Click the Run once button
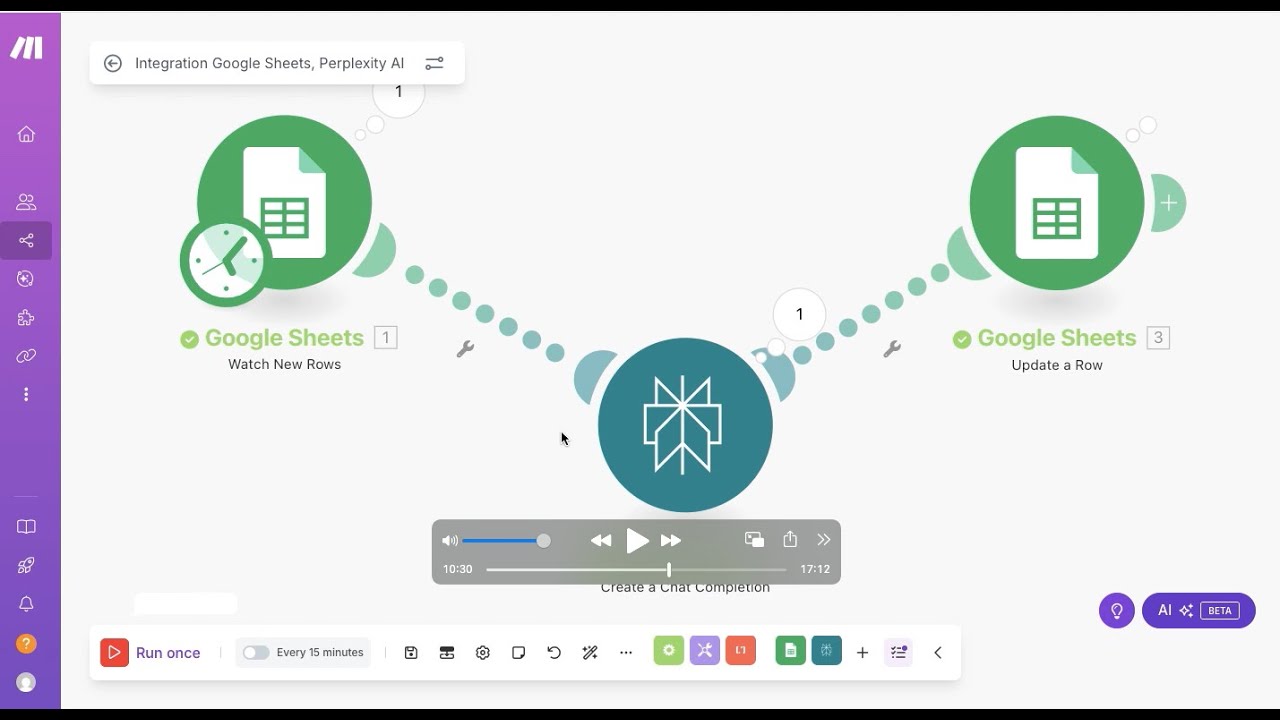The height and width of the screenshot is (720, 1280). point(151,653)
